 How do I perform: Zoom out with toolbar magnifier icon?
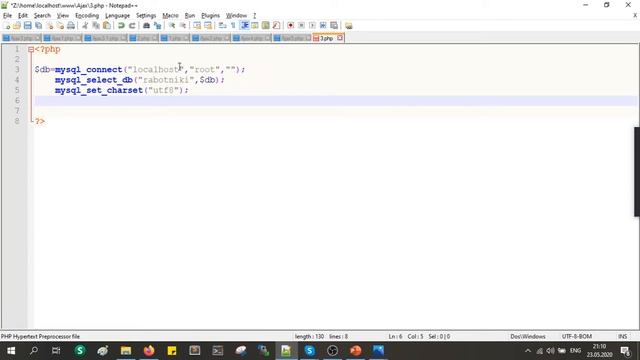(x=183, y=26)
